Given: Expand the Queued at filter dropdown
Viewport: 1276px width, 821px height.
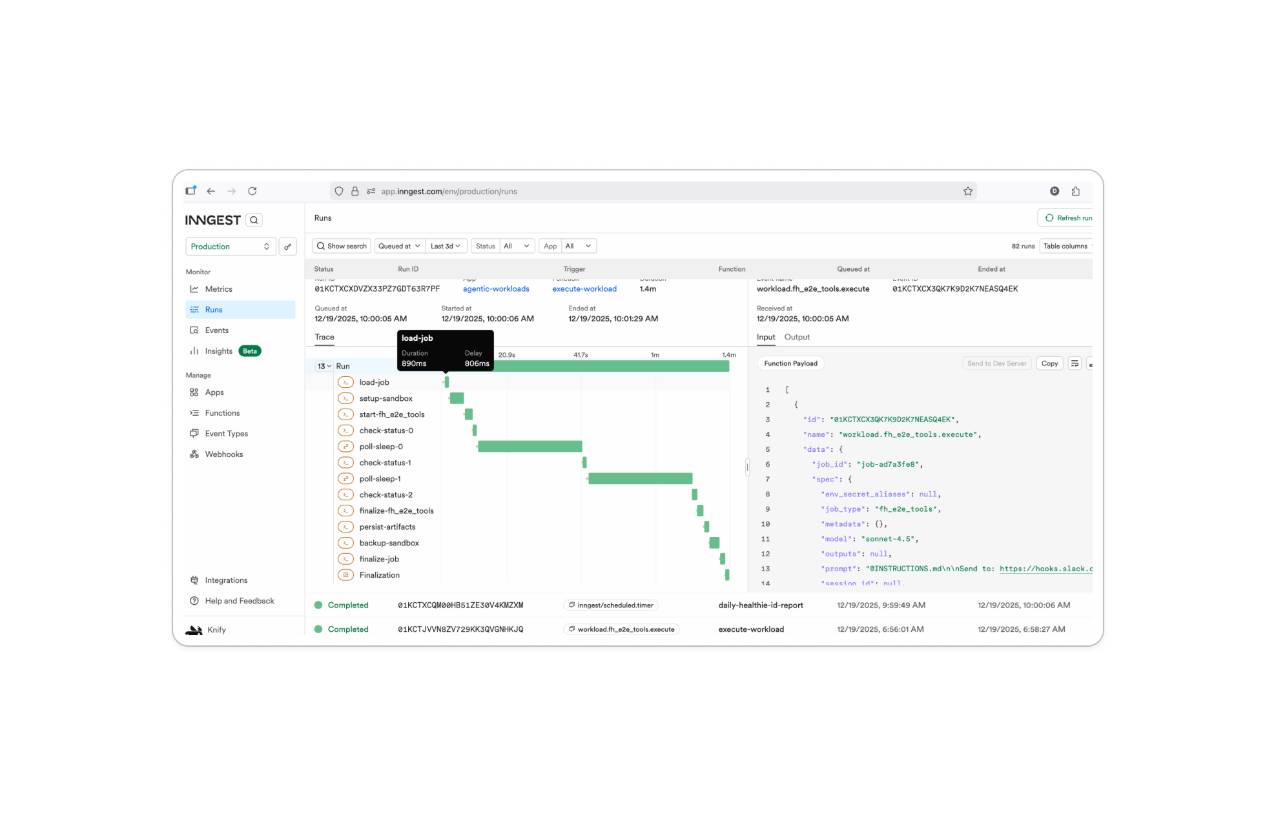Looking at the screenshot, I should 398,246.
